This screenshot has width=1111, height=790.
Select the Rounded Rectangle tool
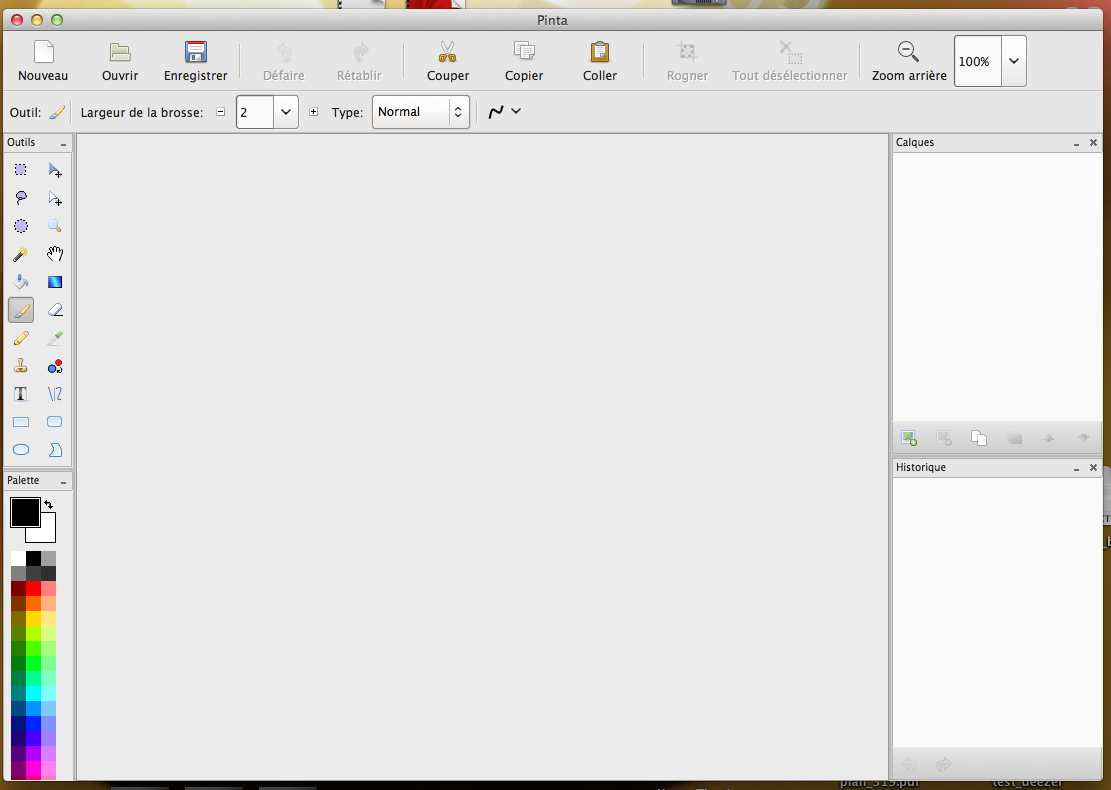click(55, 422)
